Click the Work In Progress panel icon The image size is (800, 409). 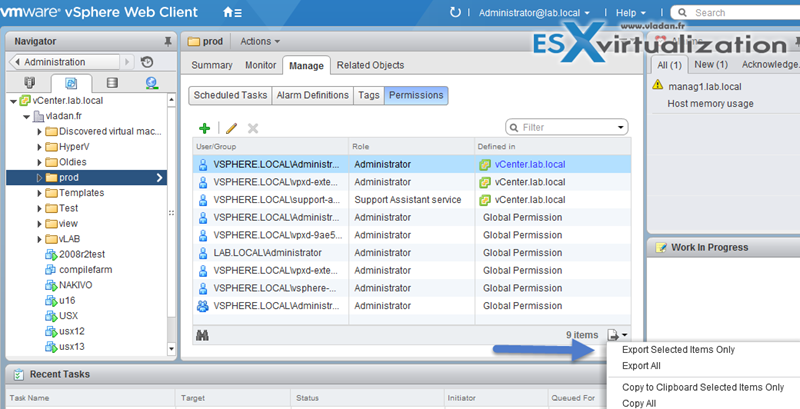click(x=661, y=248)
